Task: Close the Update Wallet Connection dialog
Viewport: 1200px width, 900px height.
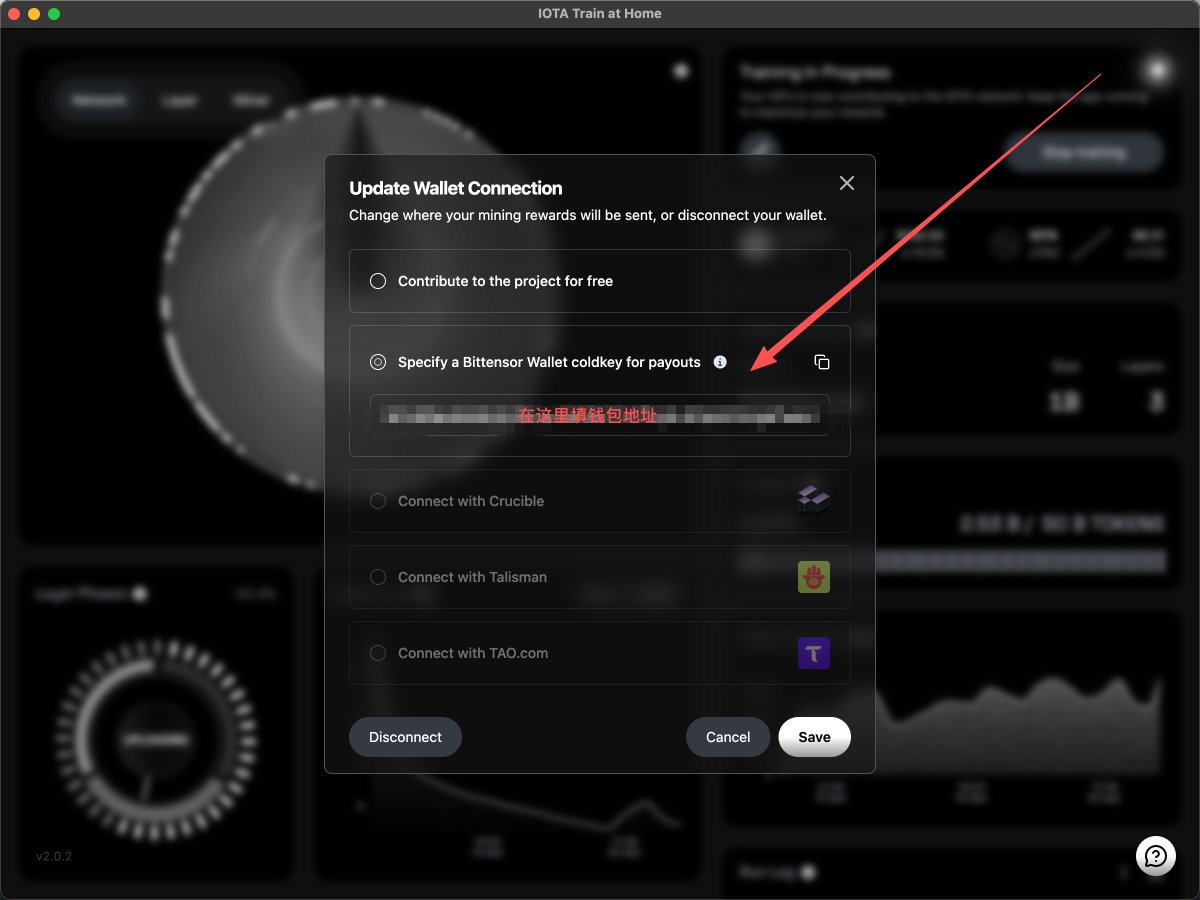Action: point(847,183)
